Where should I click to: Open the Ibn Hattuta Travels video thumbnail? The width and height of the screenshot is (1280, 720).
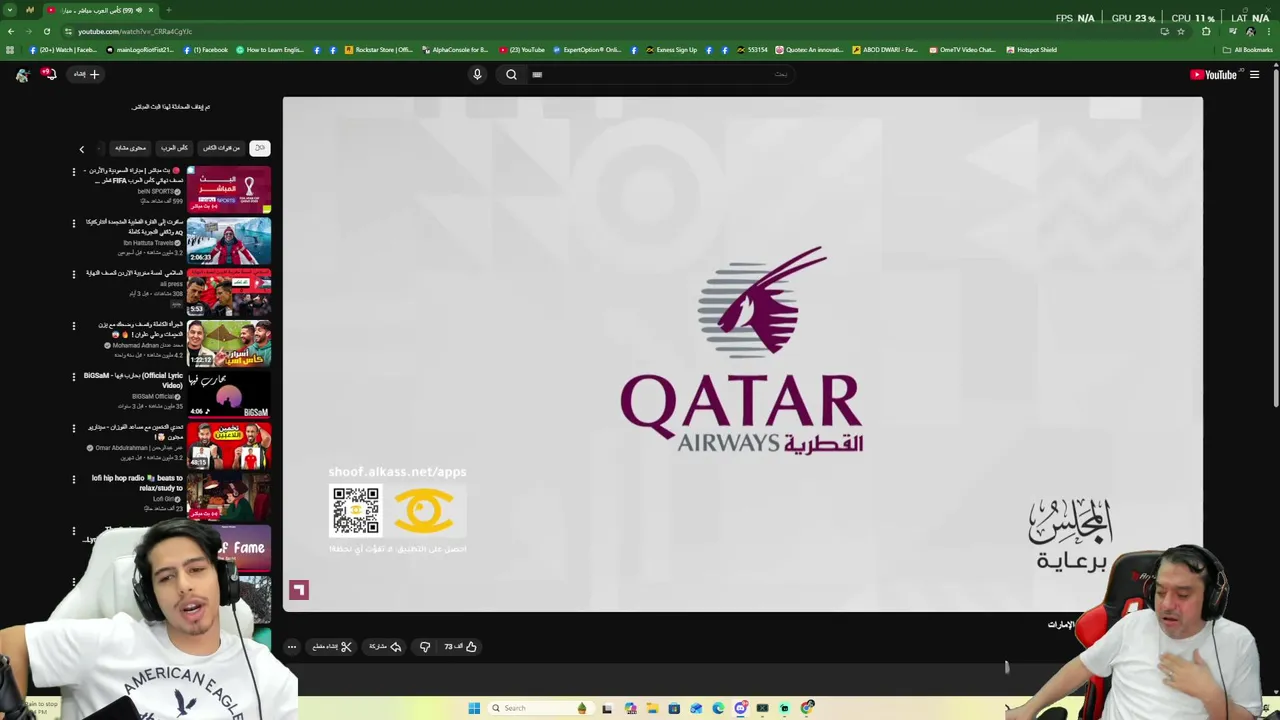(229, 241)
